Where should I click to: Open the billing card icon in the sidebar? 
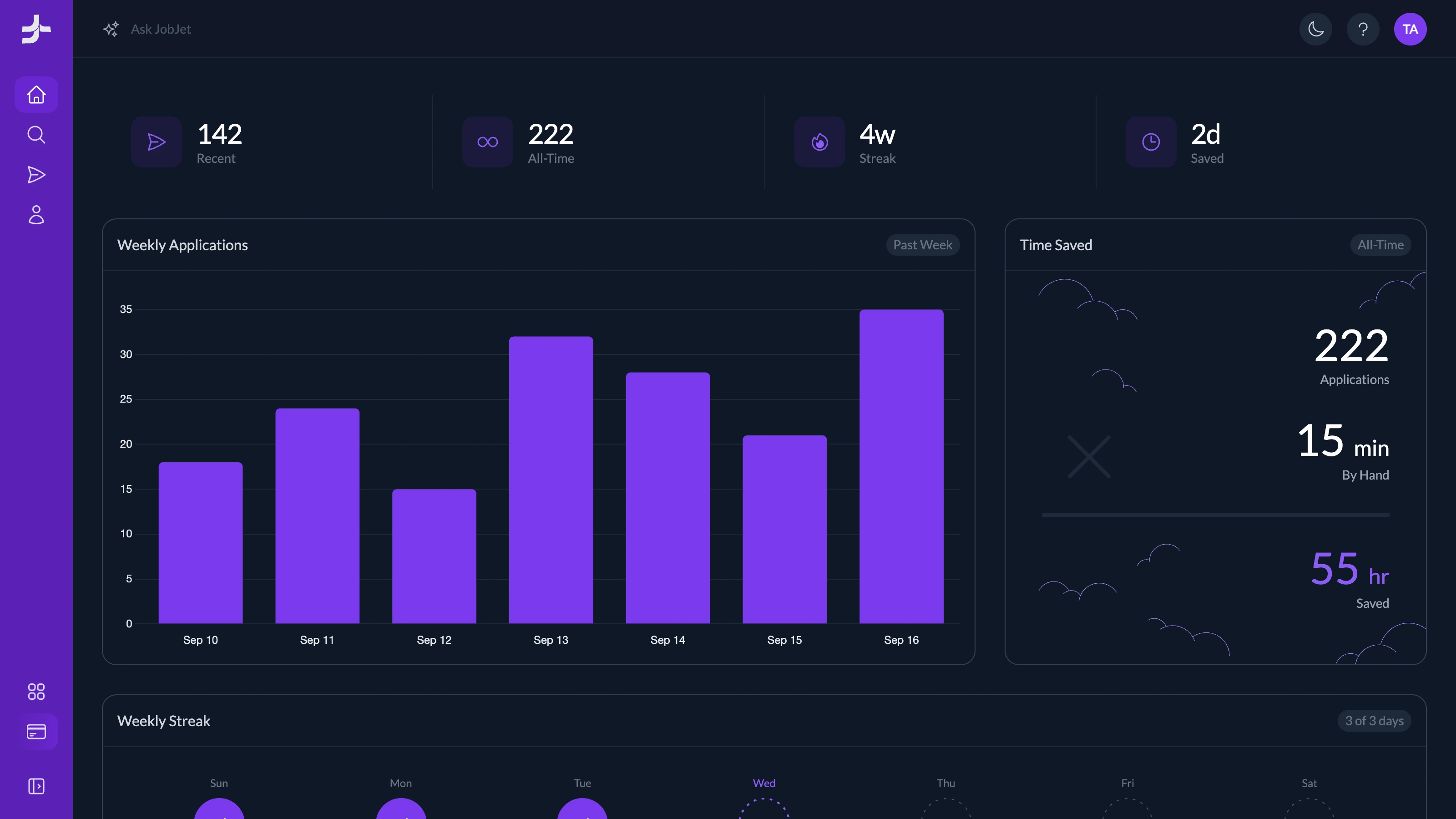[x=36, y=732]
